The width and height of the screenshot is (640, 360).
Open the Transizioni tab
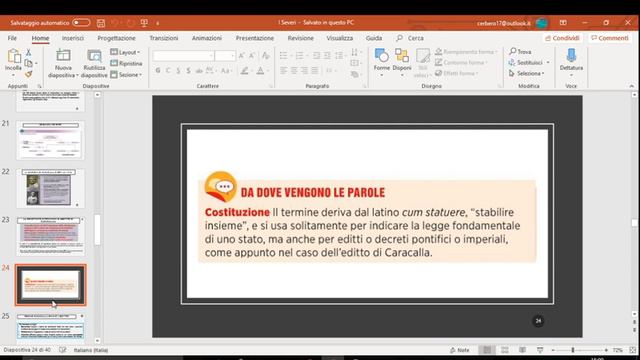pos(164,38)
